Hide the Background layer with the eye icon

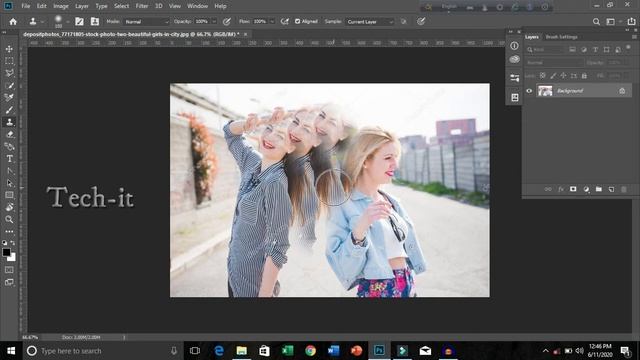point(529,91)
